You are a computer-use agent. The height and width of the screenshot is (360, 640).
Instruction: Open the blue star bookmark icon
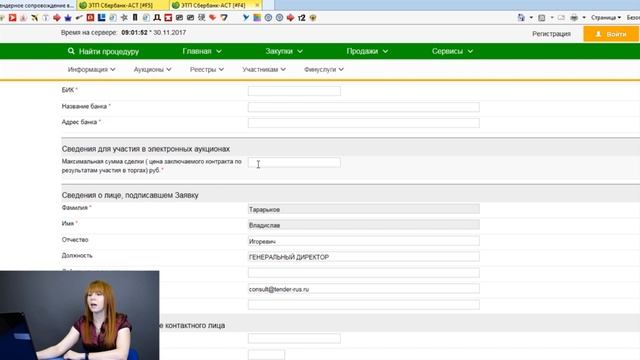(68, 18)
